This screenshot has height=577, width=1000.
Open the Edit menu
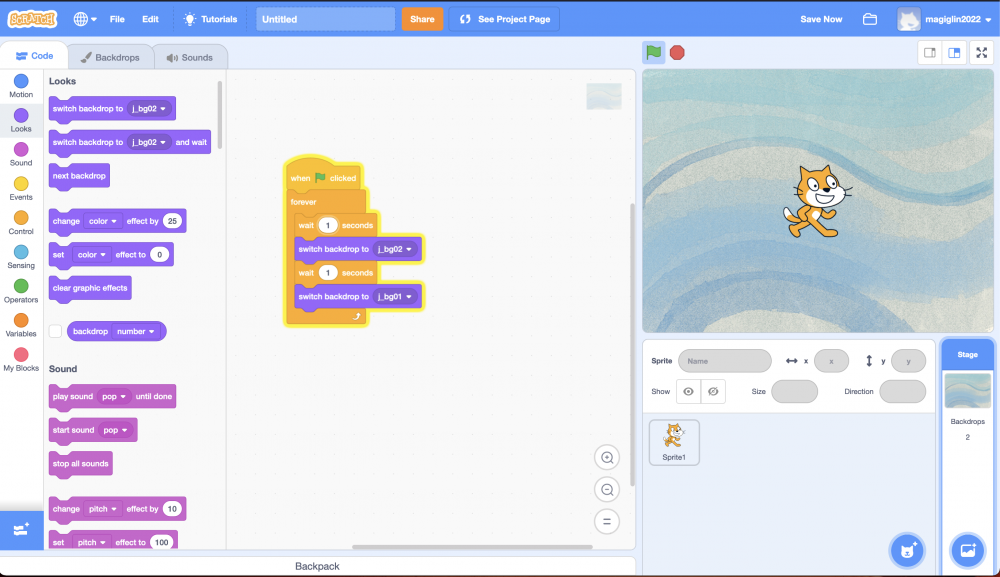pyautogui.click(x=150, y=19)
